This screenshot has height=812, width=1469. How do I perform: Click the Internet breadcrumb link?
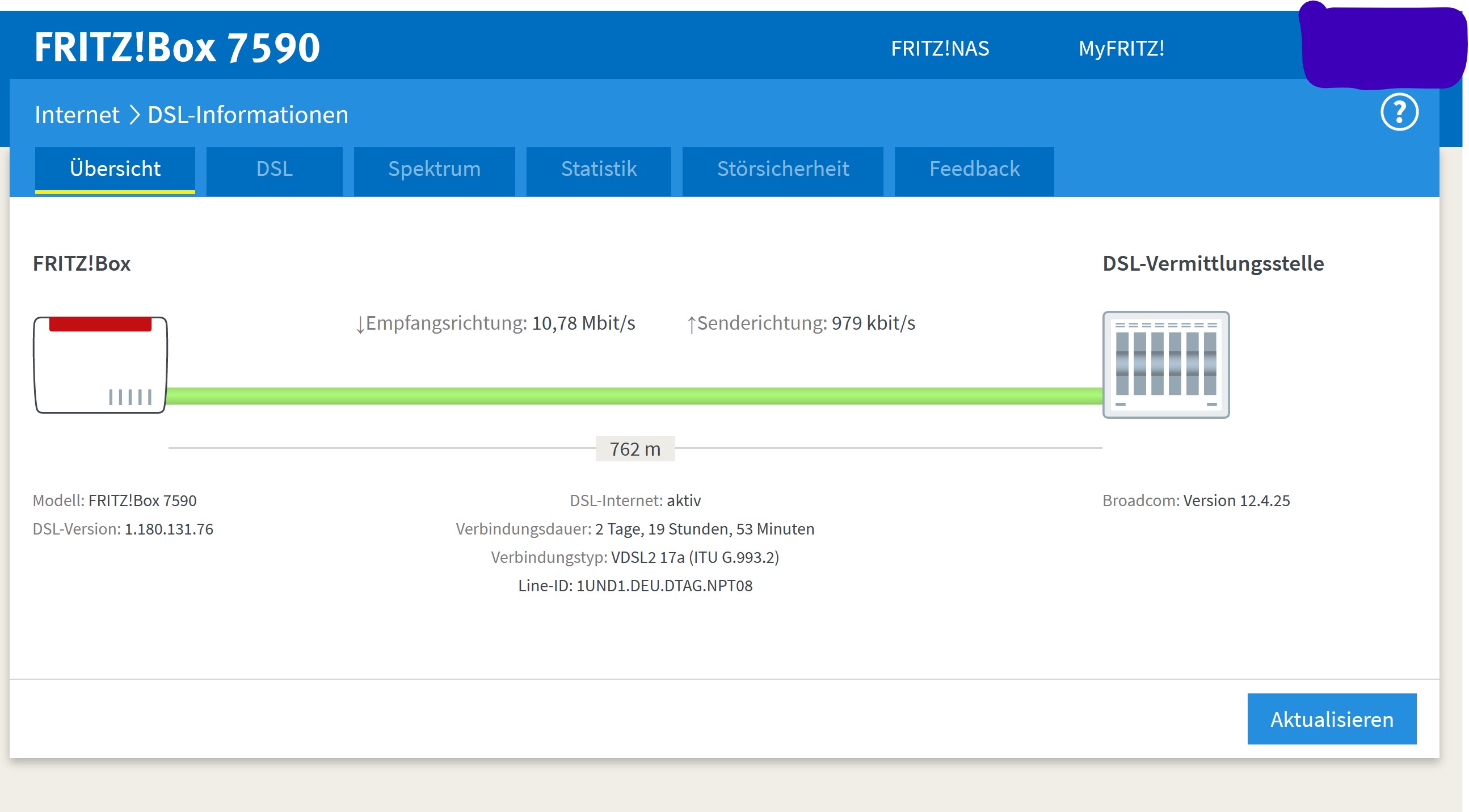tap(77, 115)
